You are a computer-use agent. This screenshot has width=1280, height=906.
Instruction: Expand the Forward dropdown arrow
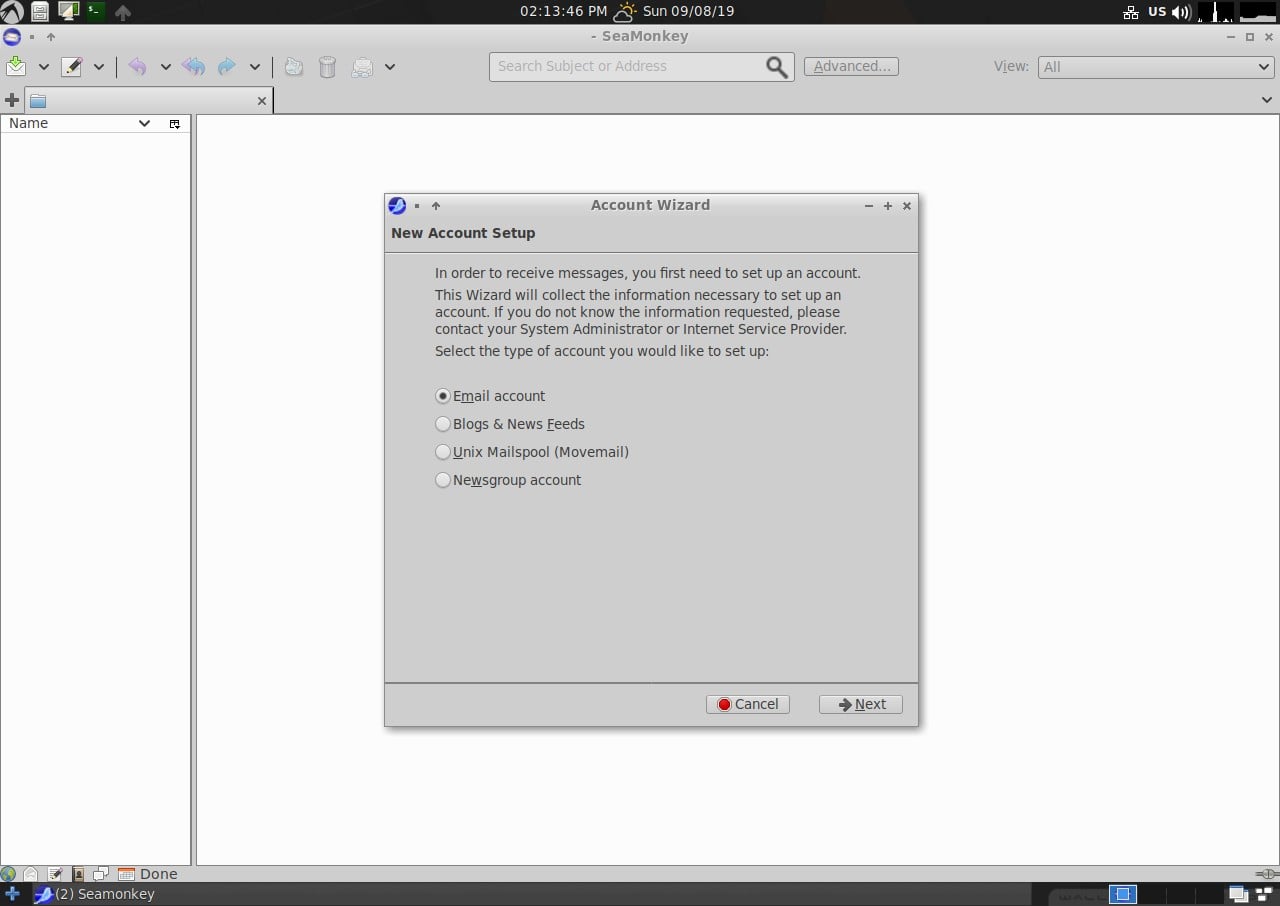point(255,67)
